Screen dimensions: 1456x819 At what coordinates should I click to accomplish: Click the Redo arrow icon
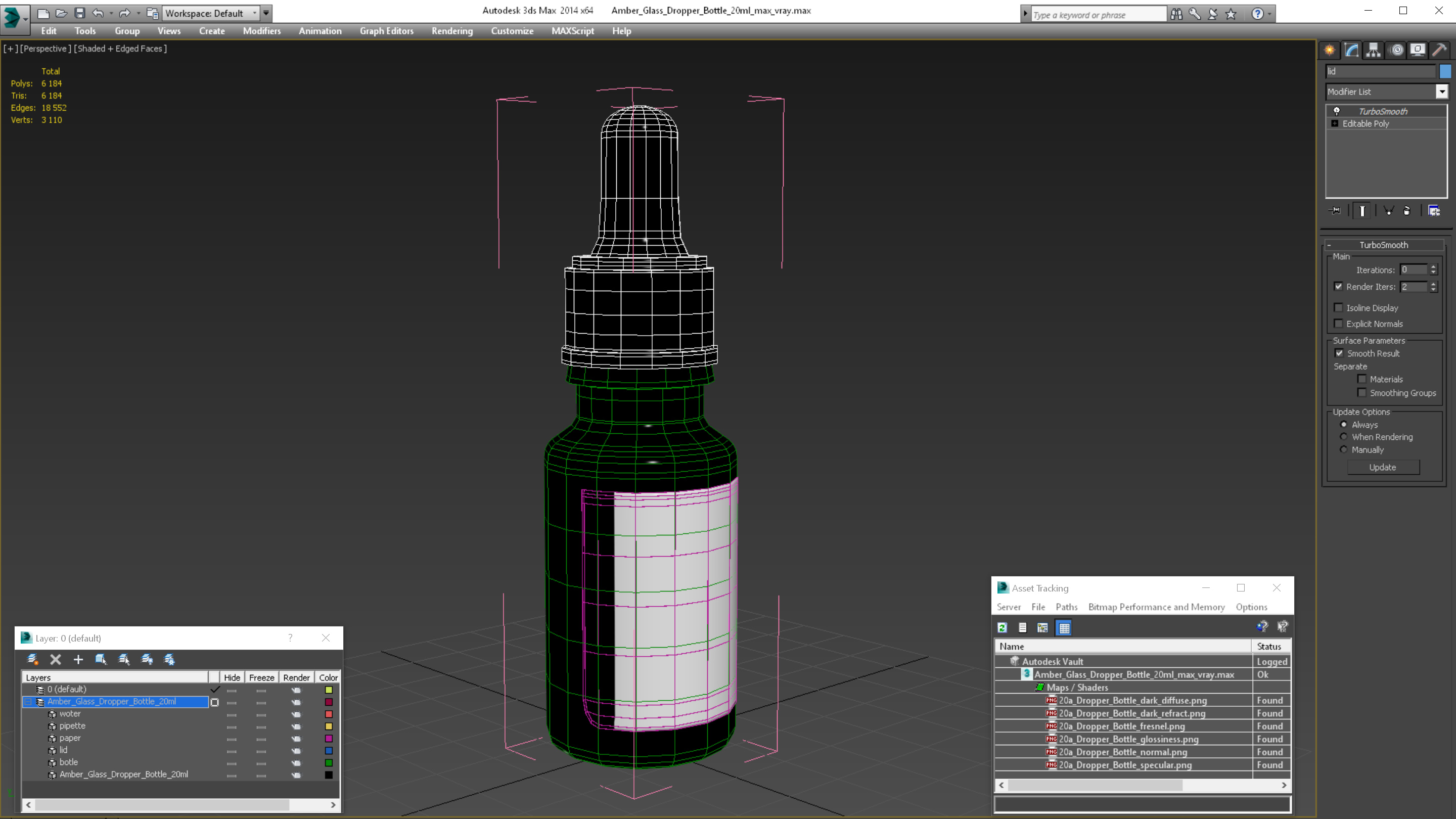pyautogui.click(x=124, y=13)
